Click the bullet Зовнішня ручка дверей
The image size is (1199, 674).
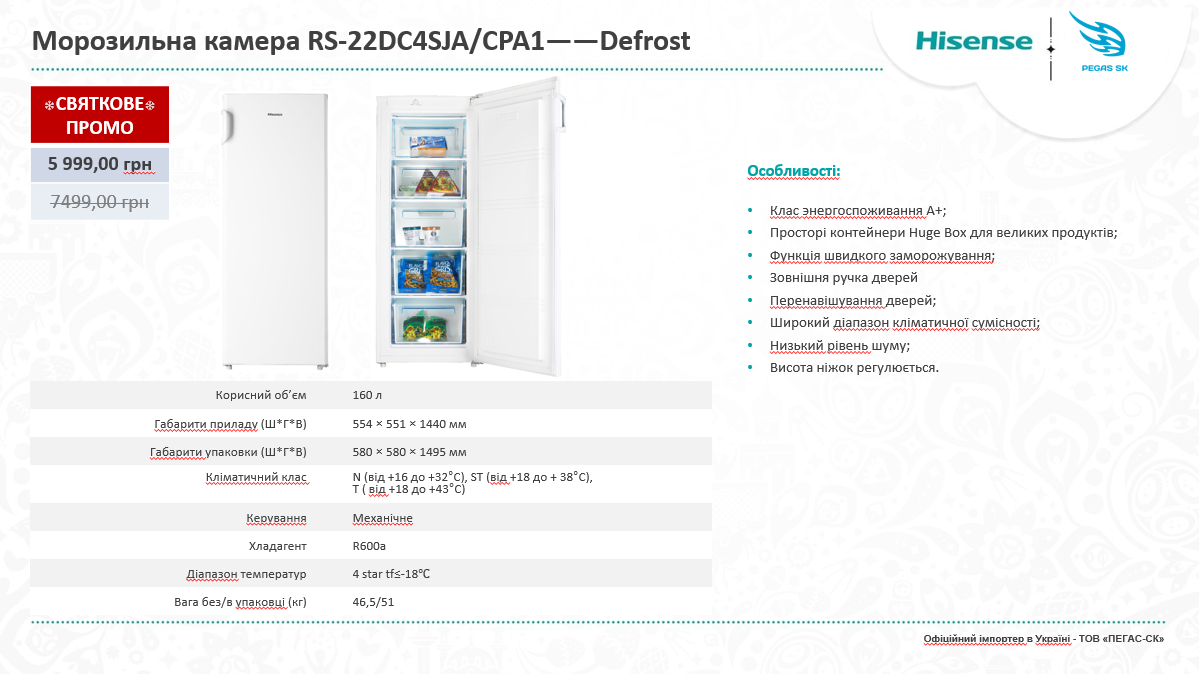point(843,278)
